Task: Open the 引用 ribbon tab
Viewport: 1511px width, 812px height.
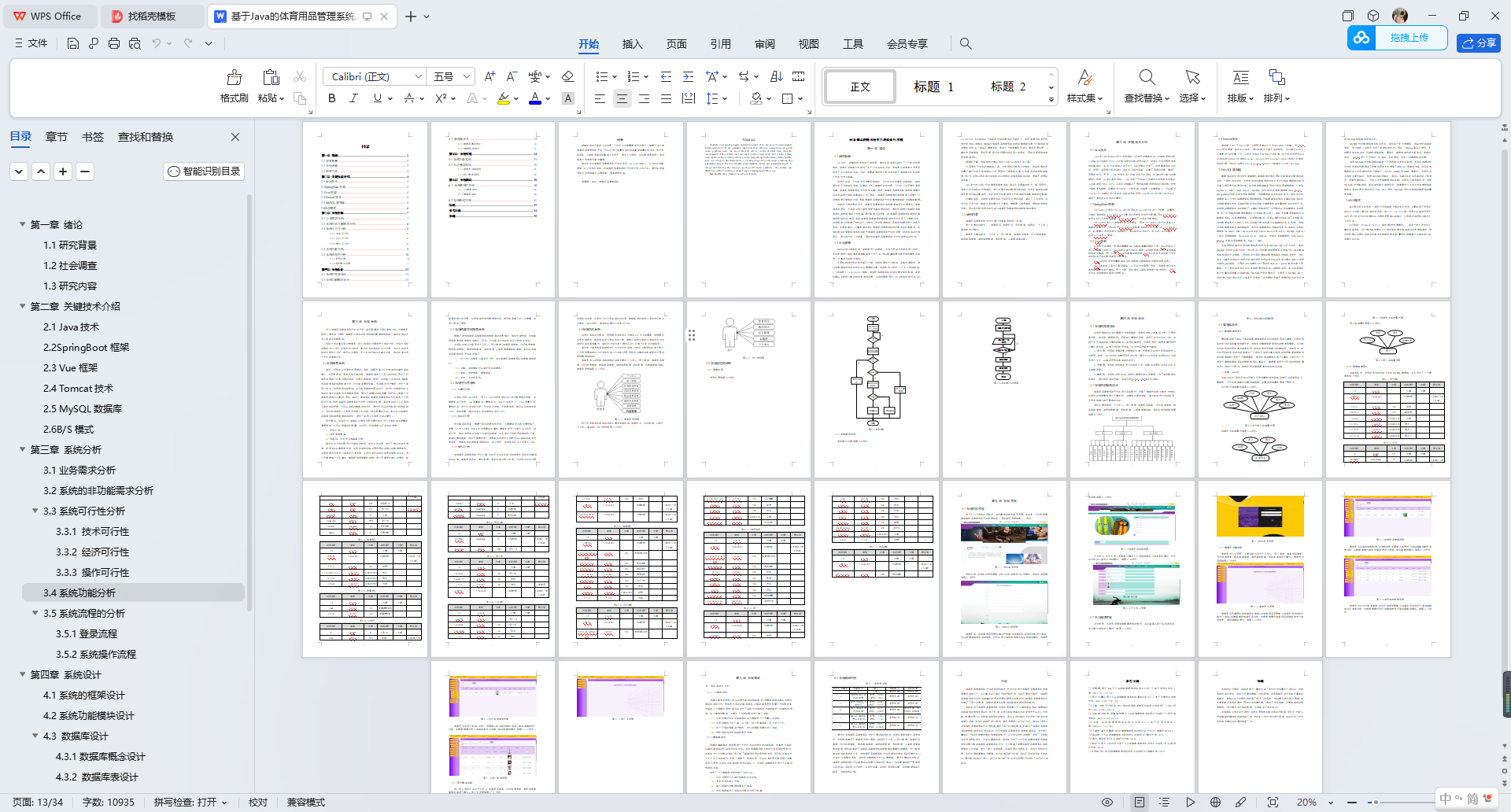Action: click(720, 44)
